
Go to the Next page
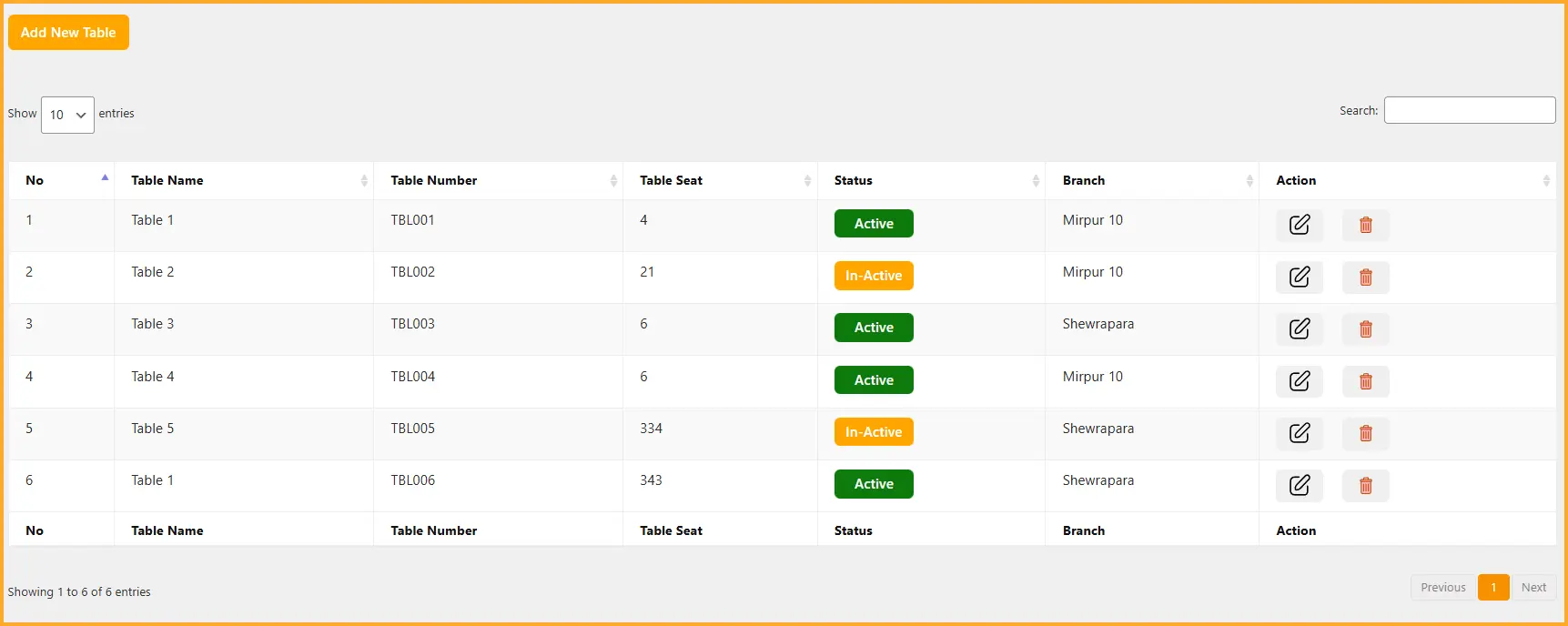[x=1533, y=588]
